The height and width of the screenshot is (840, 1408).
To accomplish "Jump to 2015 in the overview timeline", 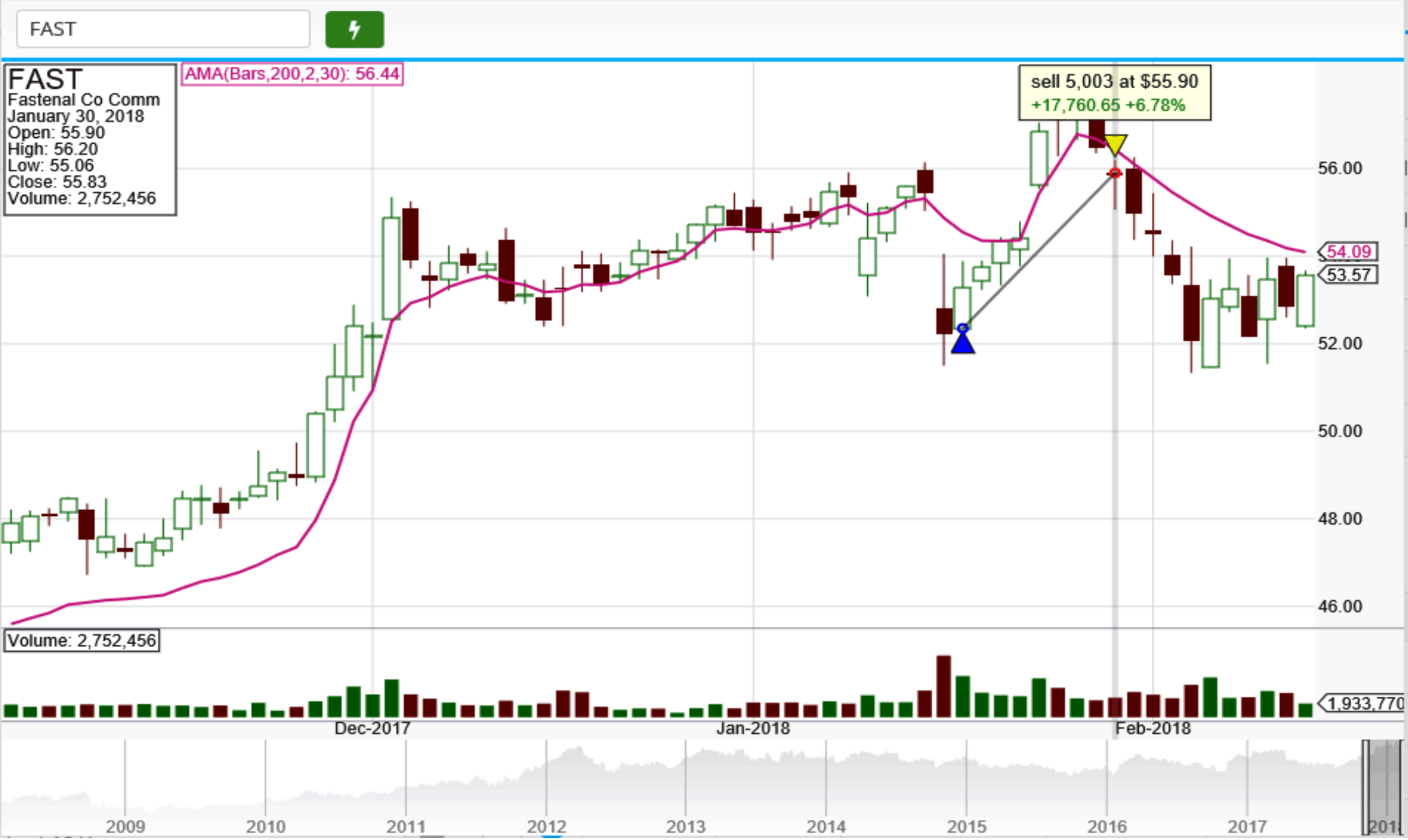I will click(966, 826).
